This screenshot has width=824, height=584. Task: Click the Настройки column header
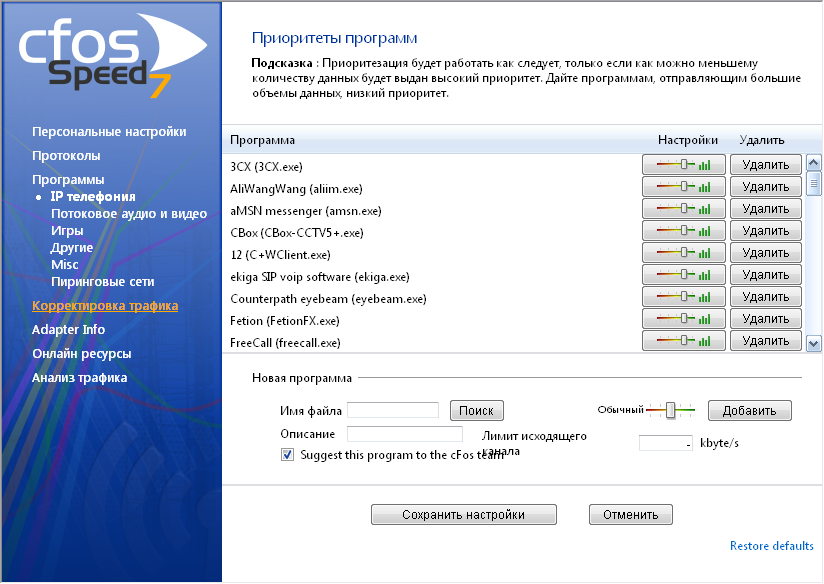coord(688,140)
